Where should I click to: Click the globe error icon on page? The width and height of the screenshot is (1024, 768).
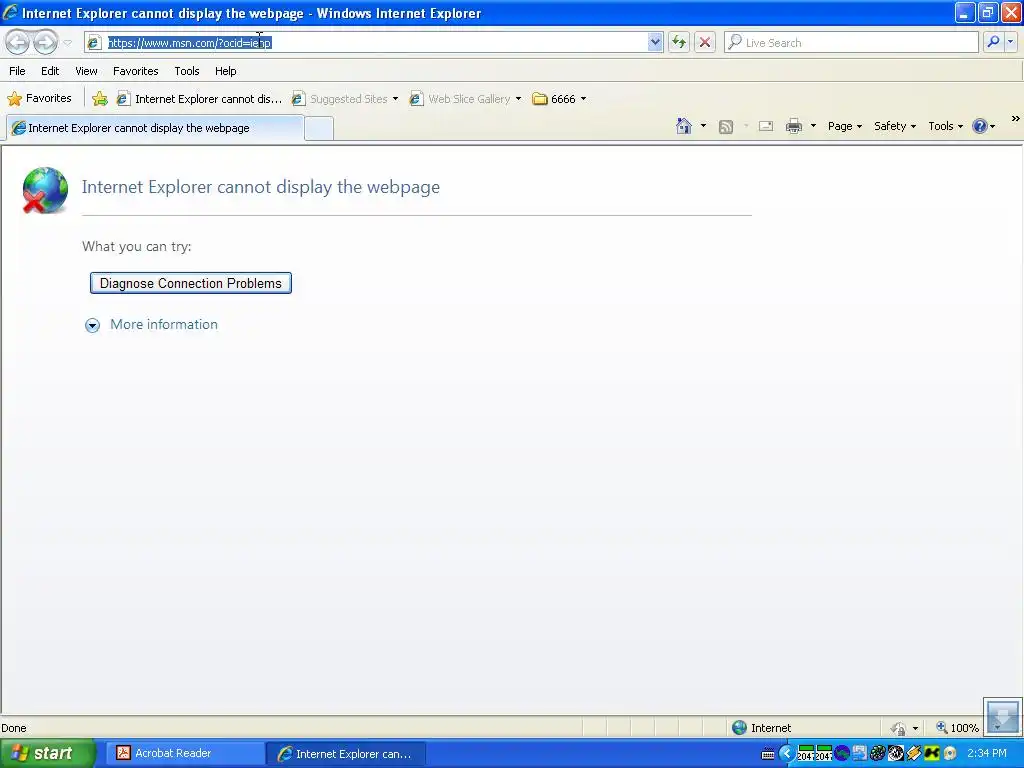point(44,190)
